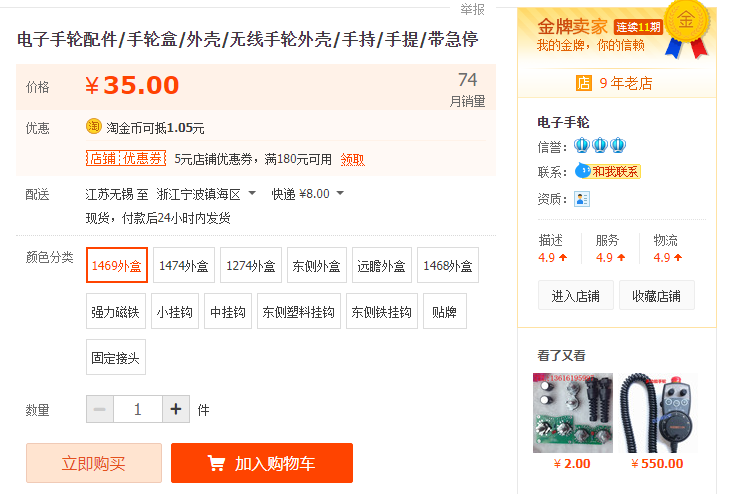Click the Taojinbi gold coin icon

click(x=93, y=126)
